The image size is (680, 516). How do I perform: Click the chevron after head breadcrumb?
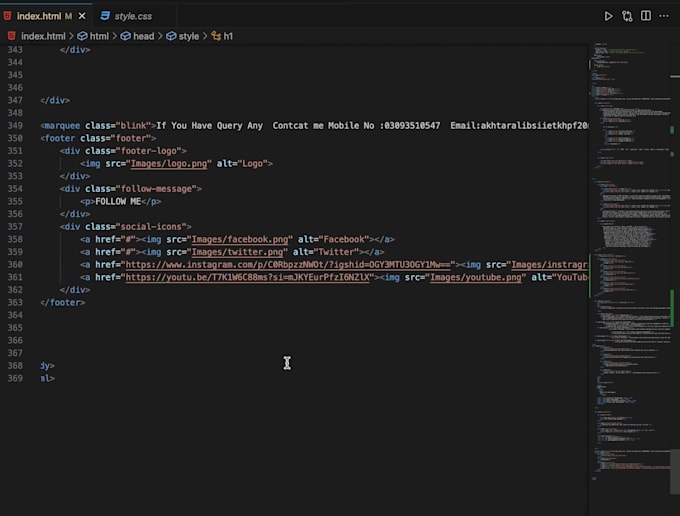tap(160, 36)
